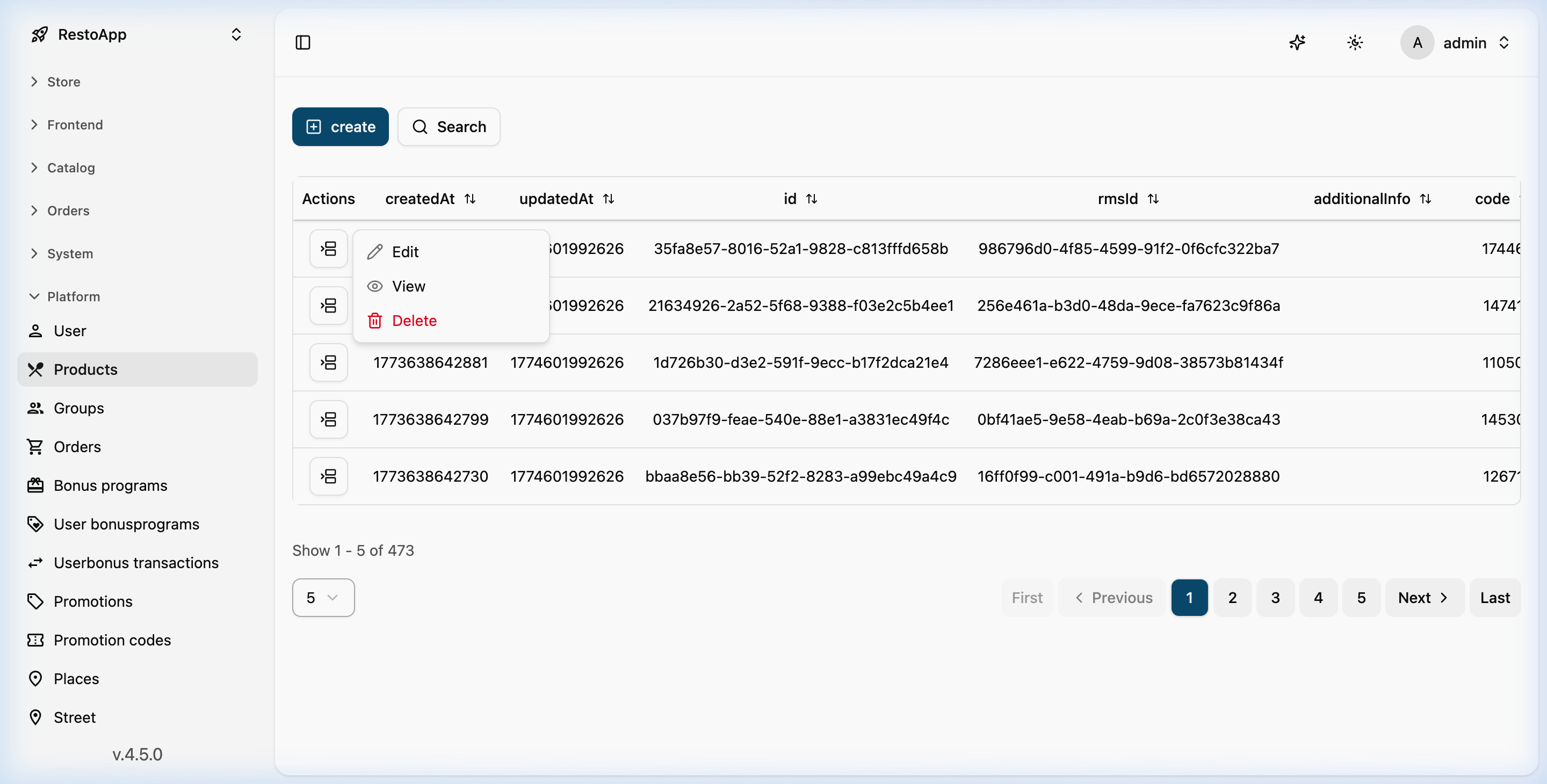
Task: Collapse the Platform sidebar section
Action: pos(73,296)
